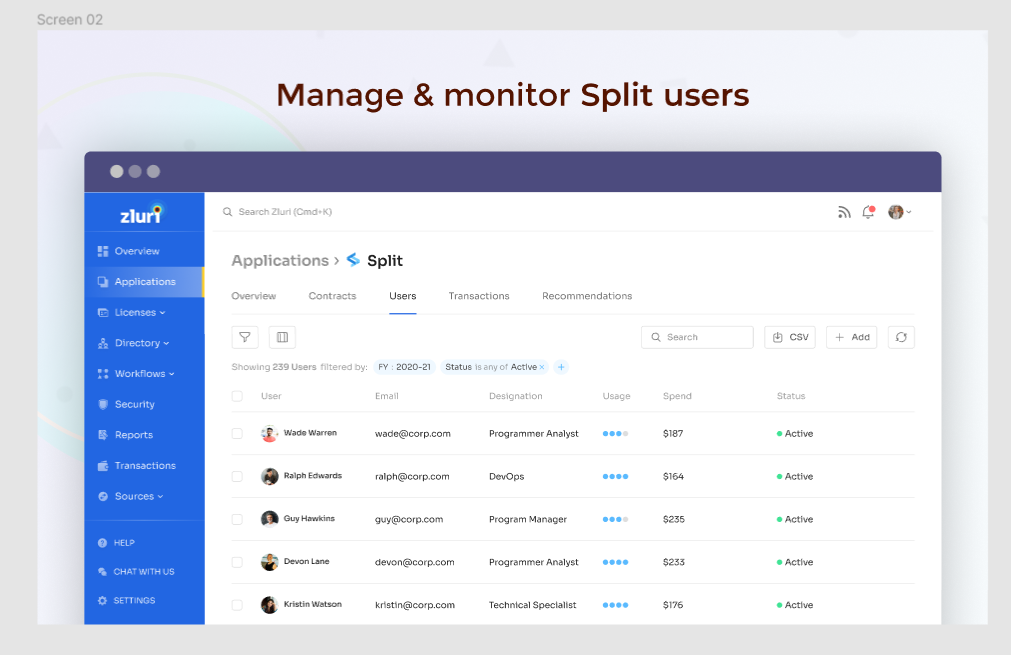Screen dimensions: 1011x655
Task: Check the box for Ralph Edwards
Action: (x=237, y=476)
